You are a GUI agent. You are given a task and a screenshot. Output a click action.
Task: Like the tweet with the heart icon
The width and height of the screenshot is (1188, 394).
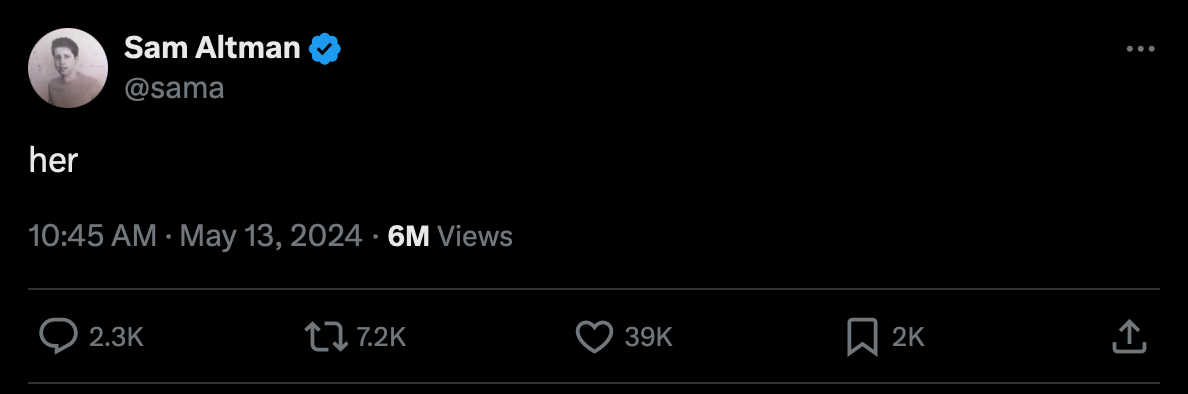tap(595, 336)
